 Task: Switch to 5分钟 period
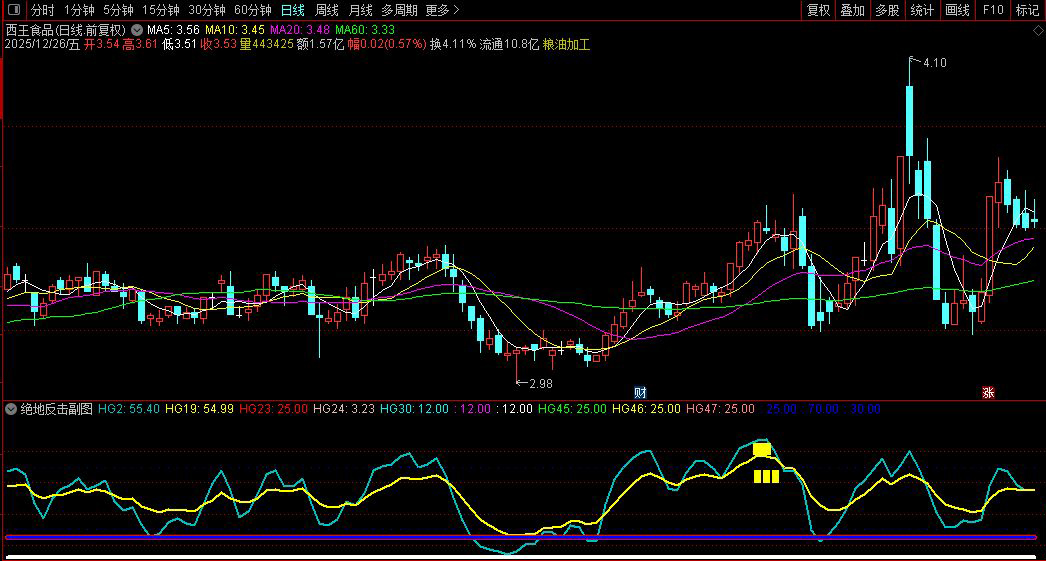(x=118, y=10)
